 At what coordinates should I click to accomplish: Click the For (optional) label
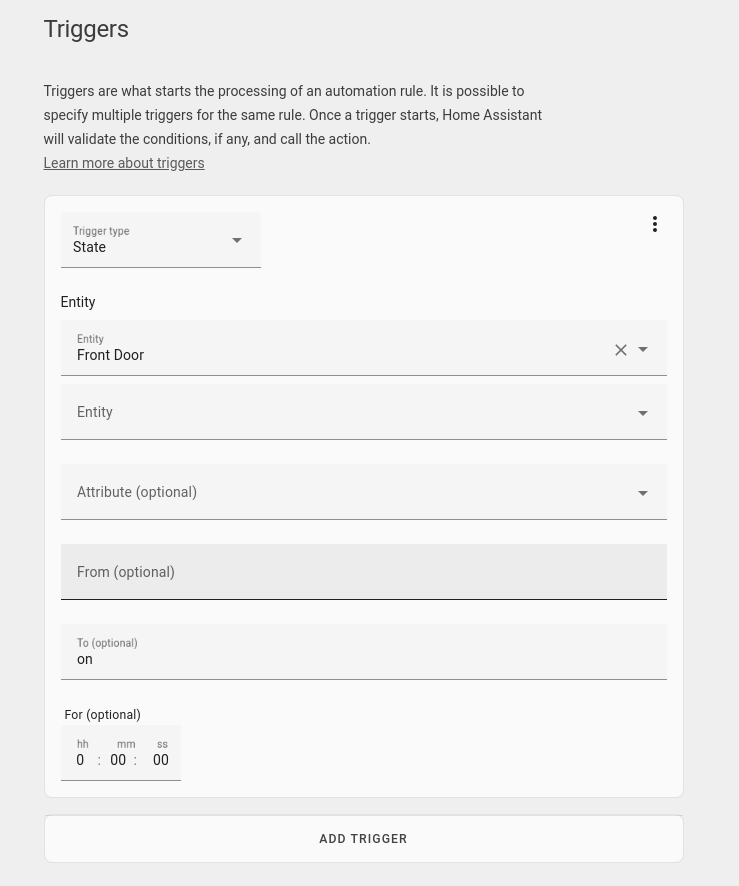coord(102,715)
